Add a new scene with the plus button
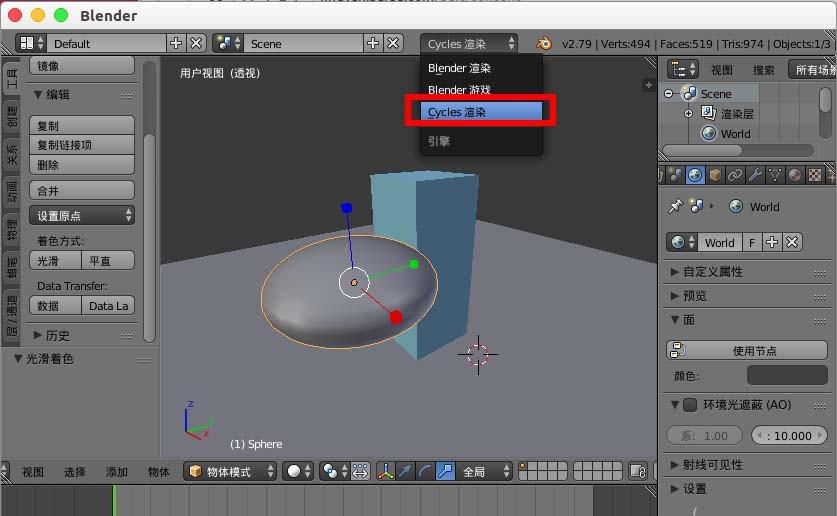Viewport: 837px width, 516px height. 373,43
